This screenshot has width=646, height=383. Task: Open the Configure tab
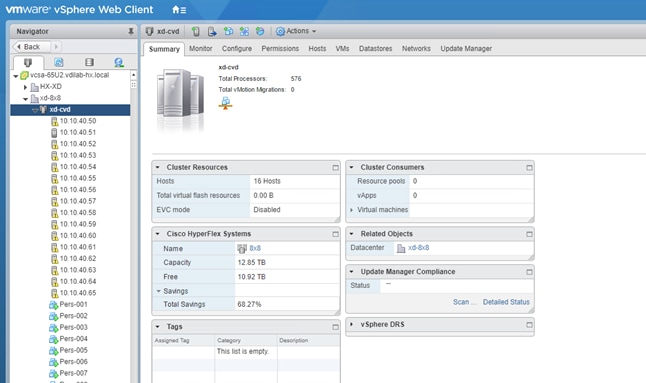[x=237, y=49]
